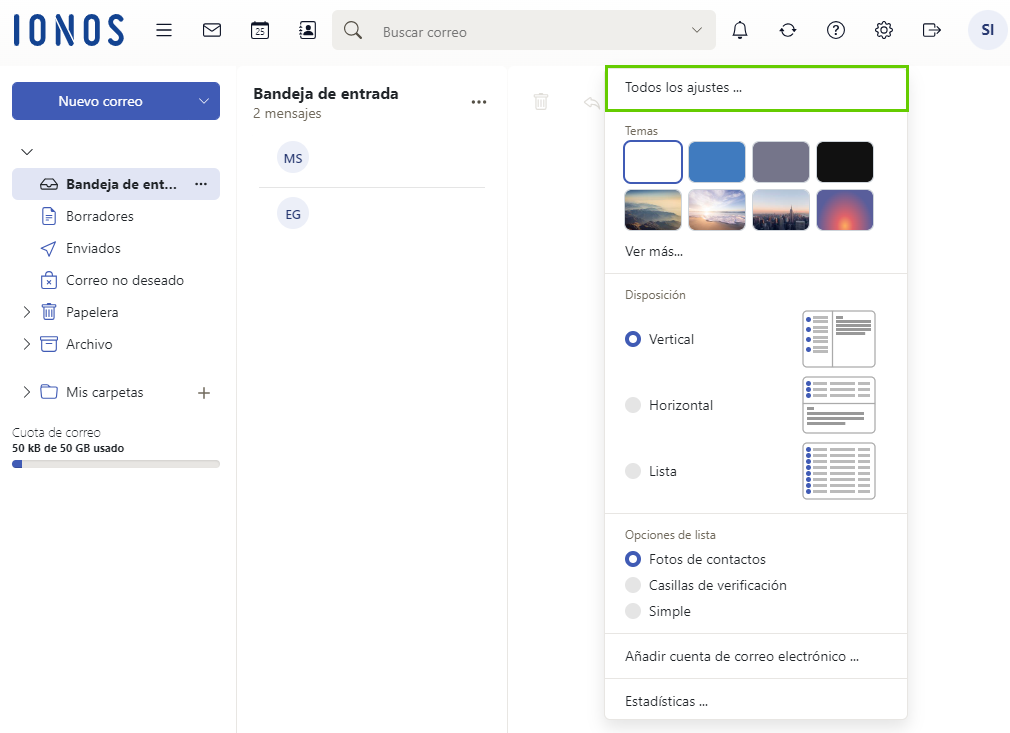Add a new folder with plus icon
Screen dimensions: 1010x733
(204, 393)
